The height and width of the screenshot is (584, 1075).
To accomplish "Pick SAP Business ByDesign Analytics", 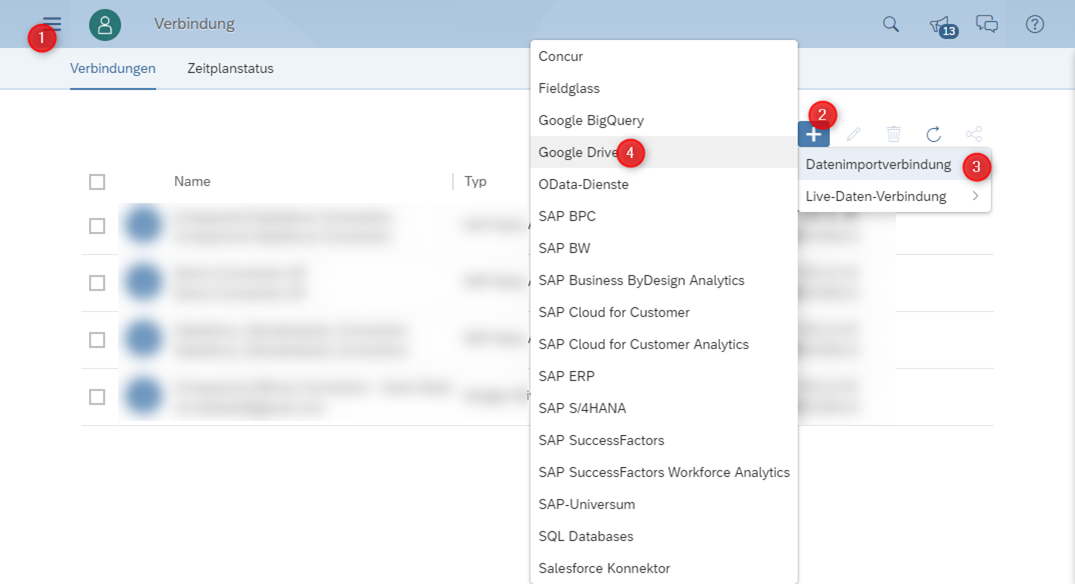I will (664, 280).
